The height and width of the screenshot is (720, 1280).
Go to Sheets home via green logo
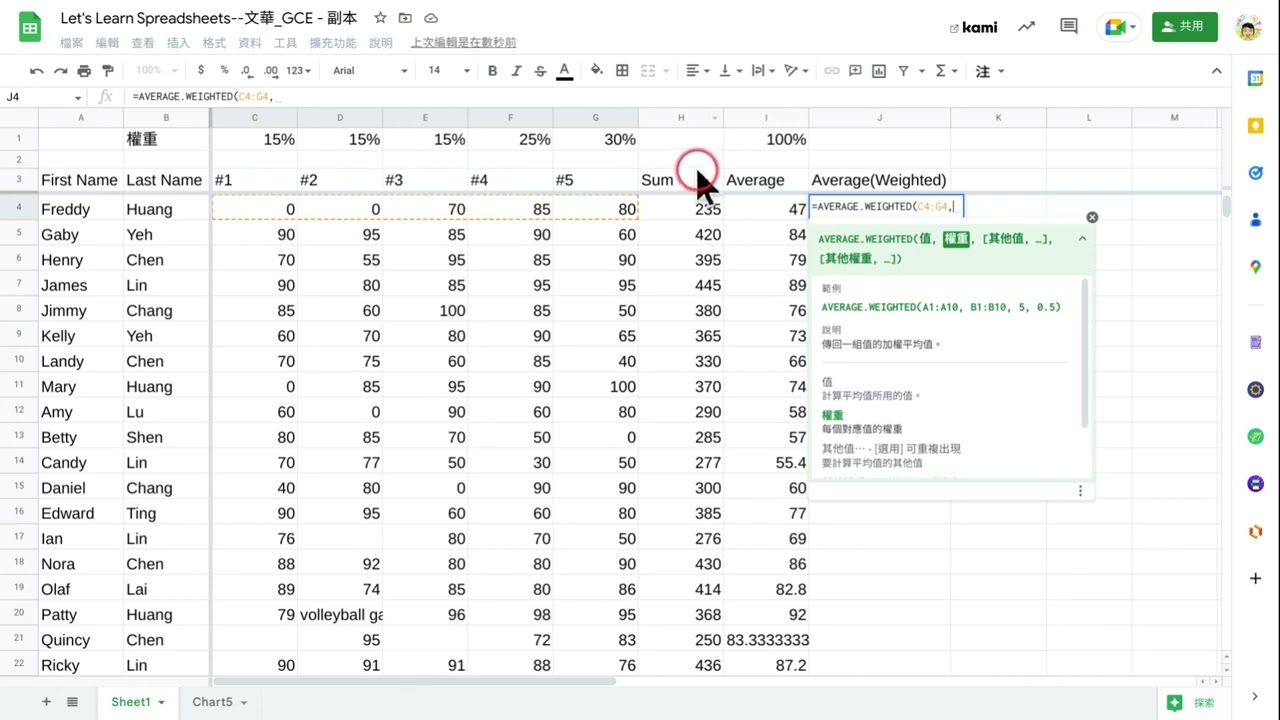coord(30,27)
